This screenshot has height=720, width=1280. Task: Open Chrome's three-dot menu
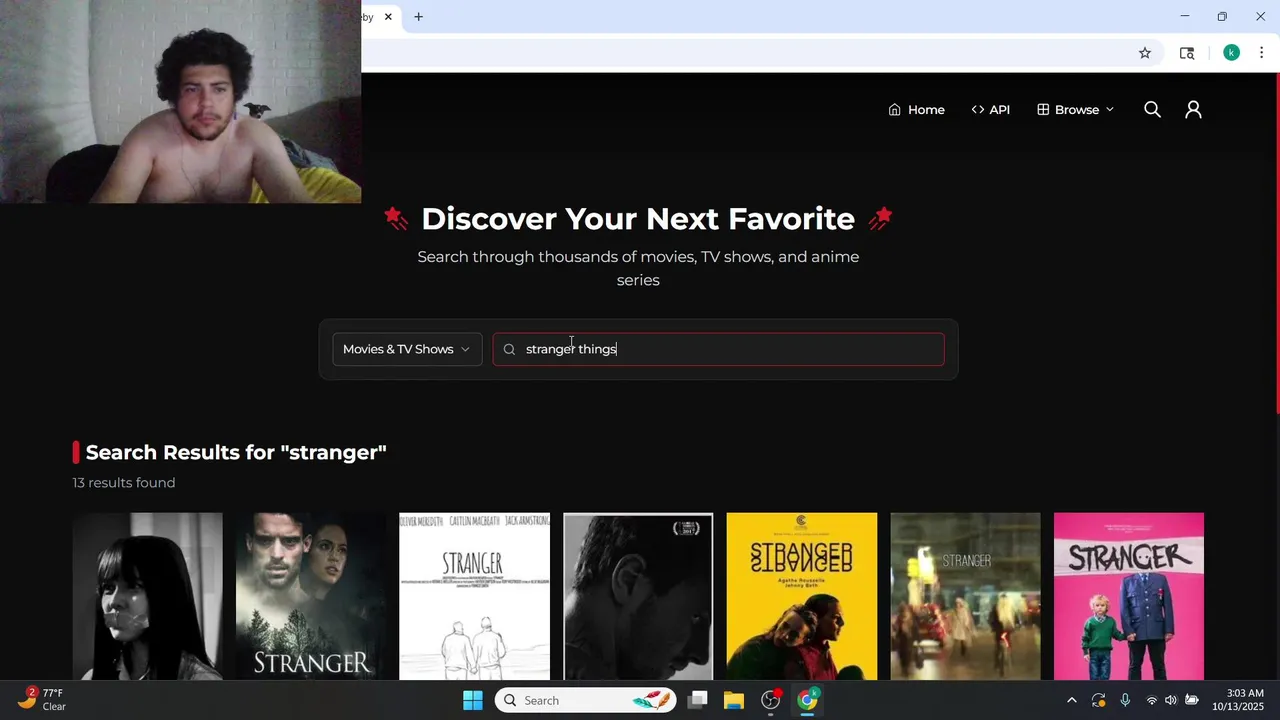tap(1261, 53)
